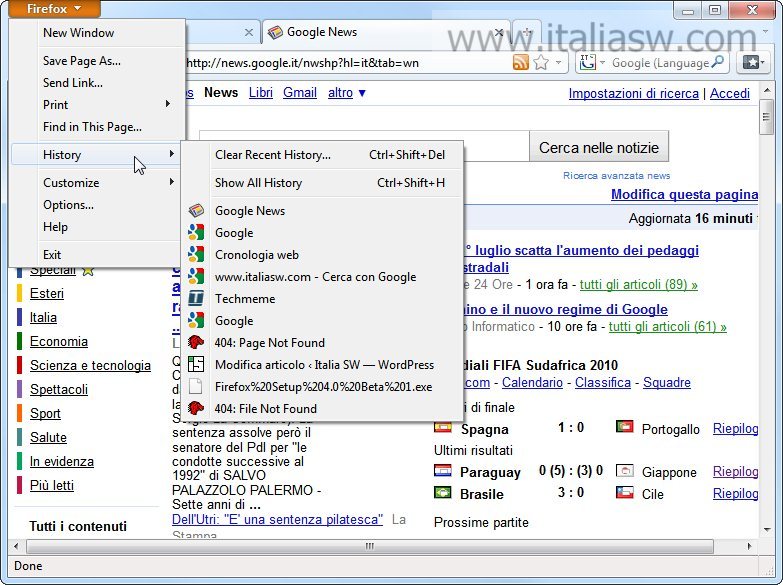Open the Spettacoli section link
The height and width of the screenshot is (585, 783).
59,389
